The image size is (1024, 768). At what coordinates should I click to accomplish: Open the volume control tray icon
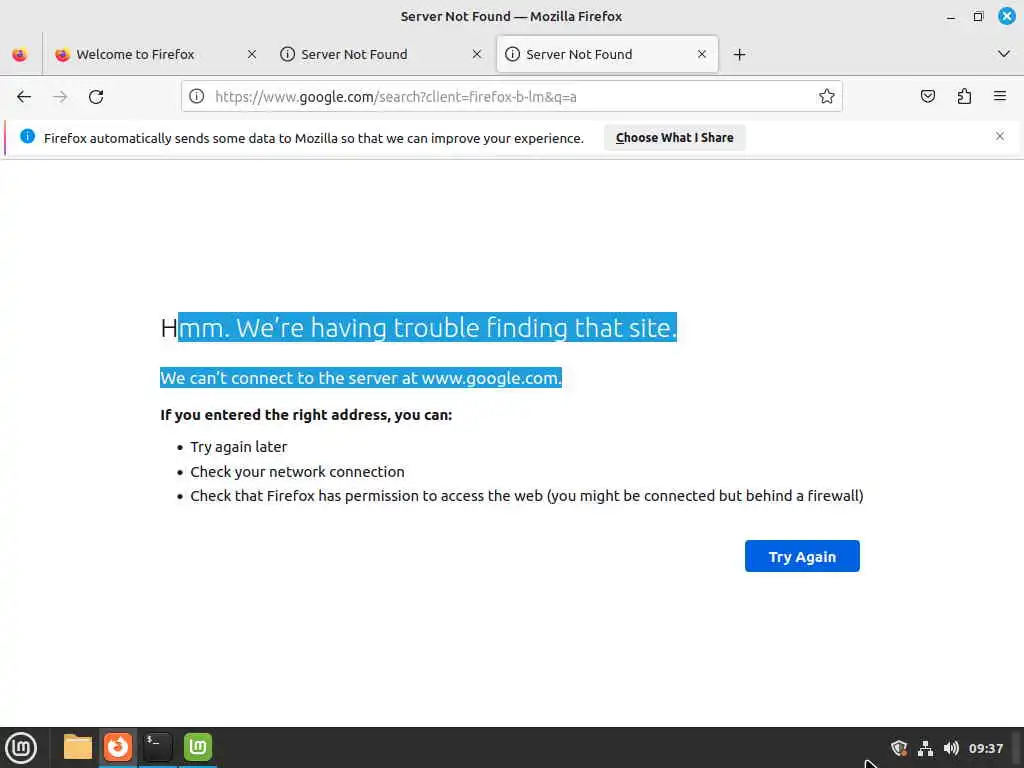[x=952, y=748]
